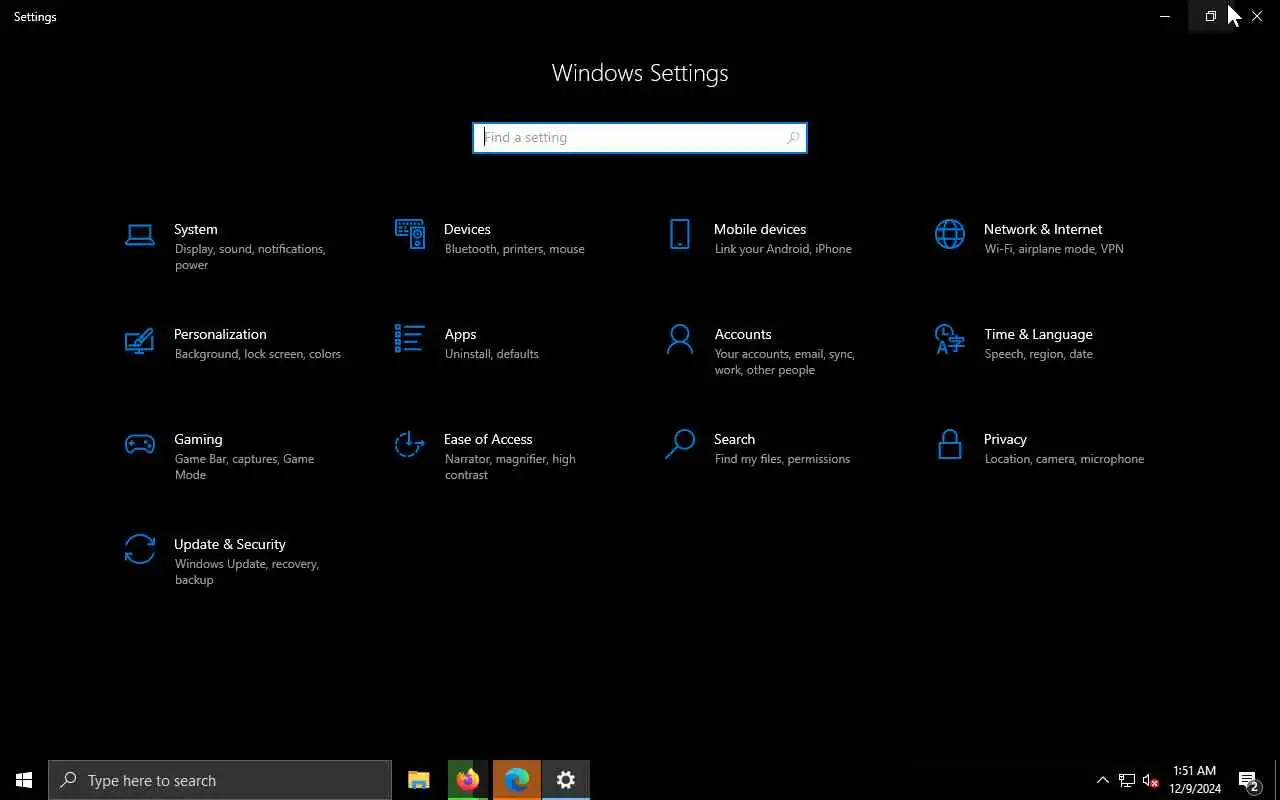This screenshot has width=1280, height=800.
Task: Open the Time & Language icon
Action: (950, 339)
